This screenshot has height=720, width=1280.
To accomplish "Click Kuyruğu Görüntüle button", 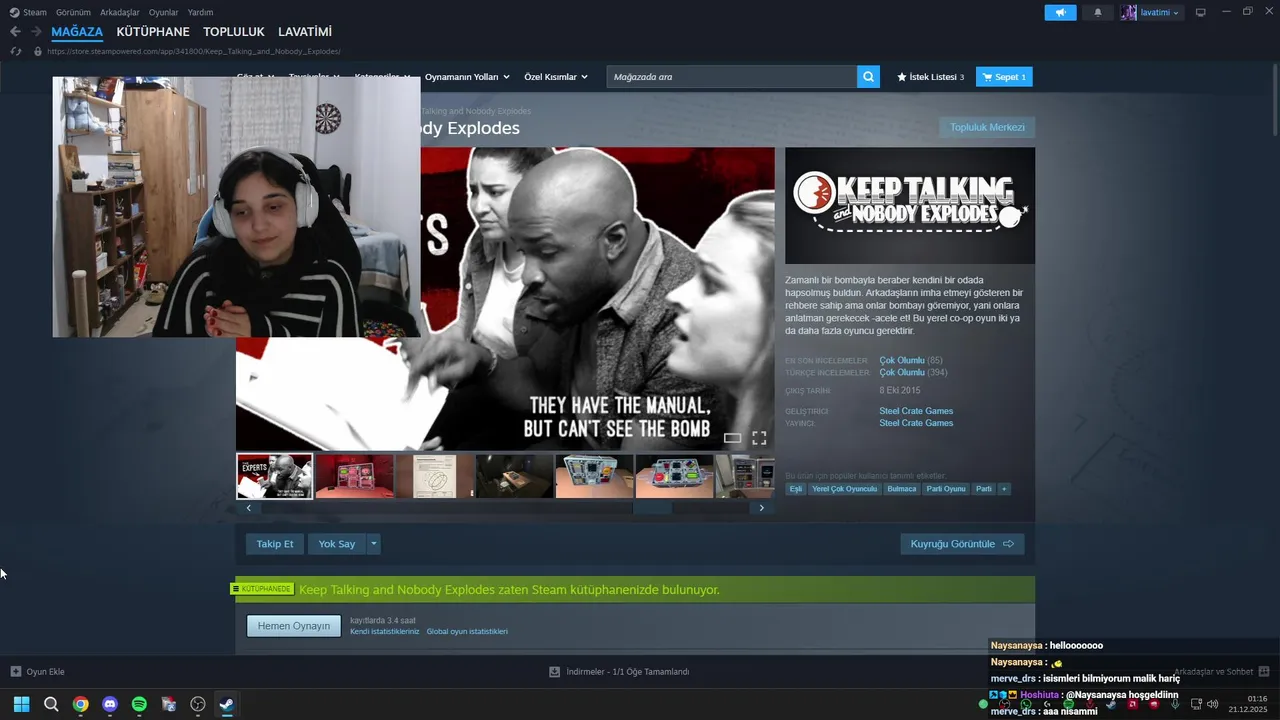I will [962, 544].
